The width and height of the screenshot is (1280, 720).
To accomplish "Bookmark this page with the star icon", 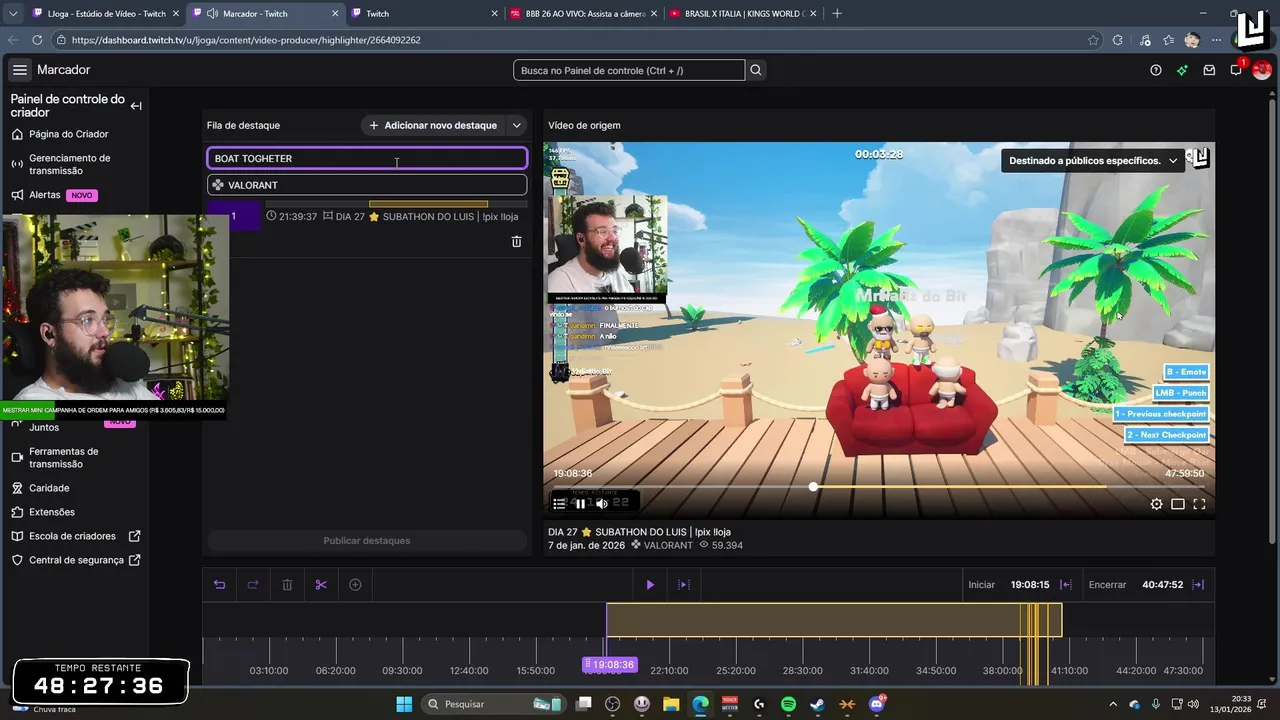I will pyautogui.click(x=1093, y=40).
